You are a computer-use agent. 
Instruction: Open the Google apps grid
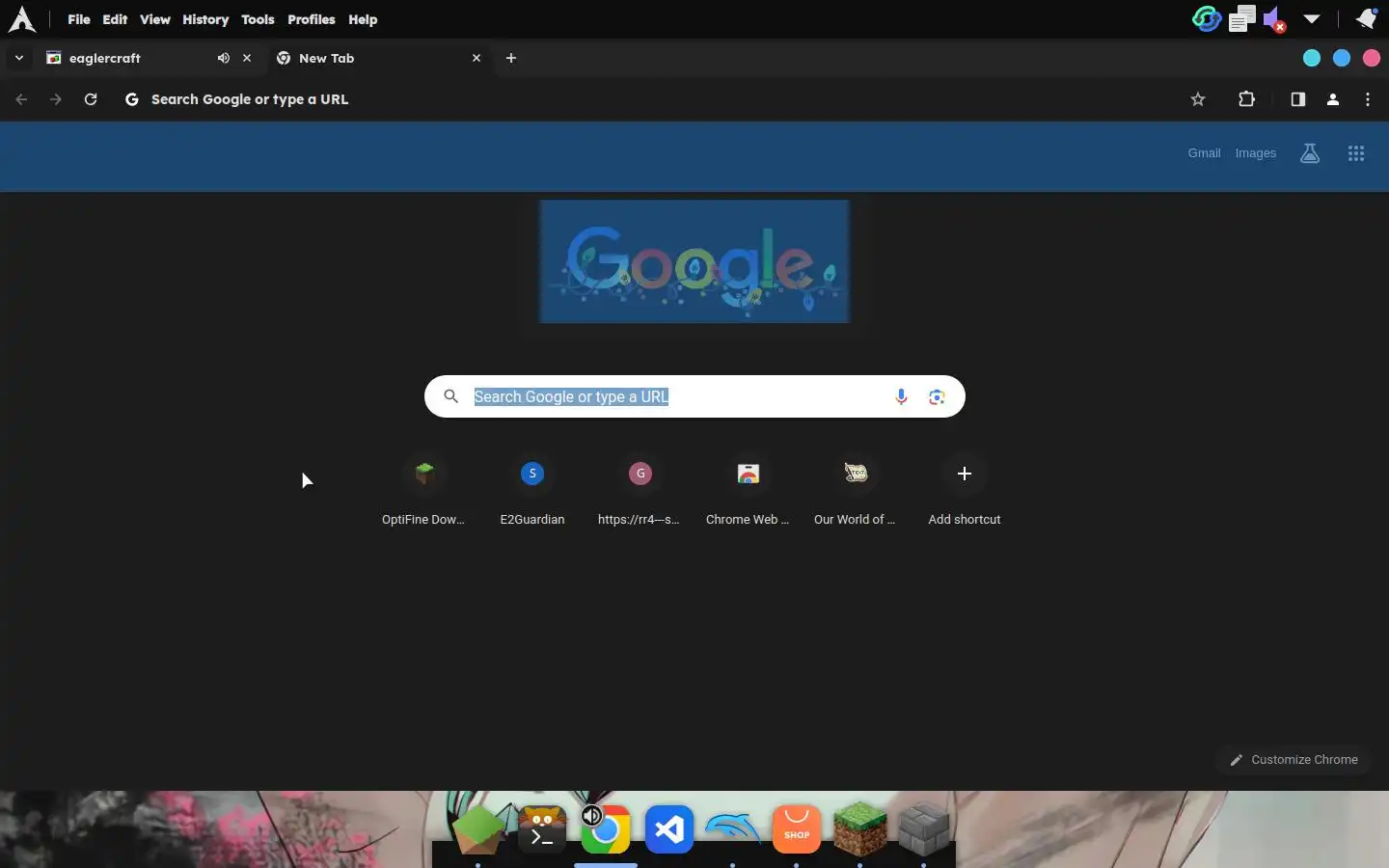coord(1356,153)
